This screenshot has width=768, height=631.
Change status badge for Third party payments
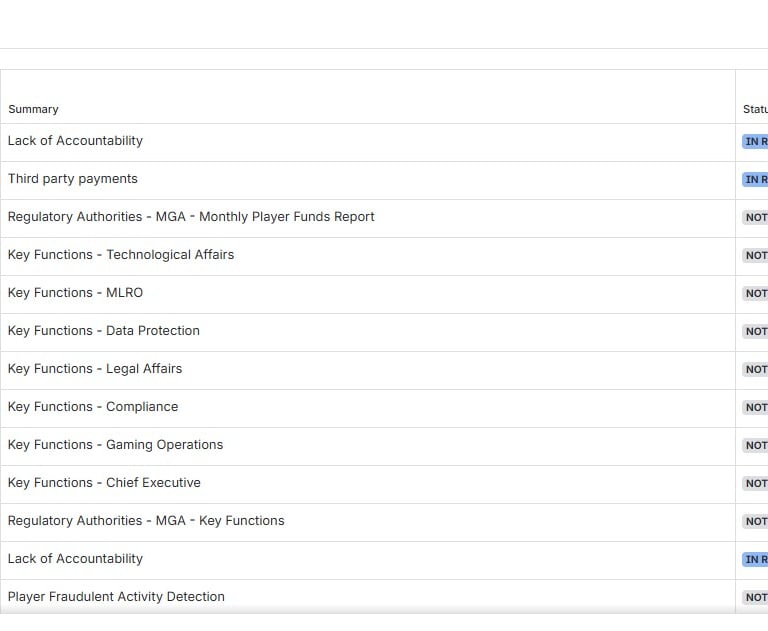coord(755,180)
